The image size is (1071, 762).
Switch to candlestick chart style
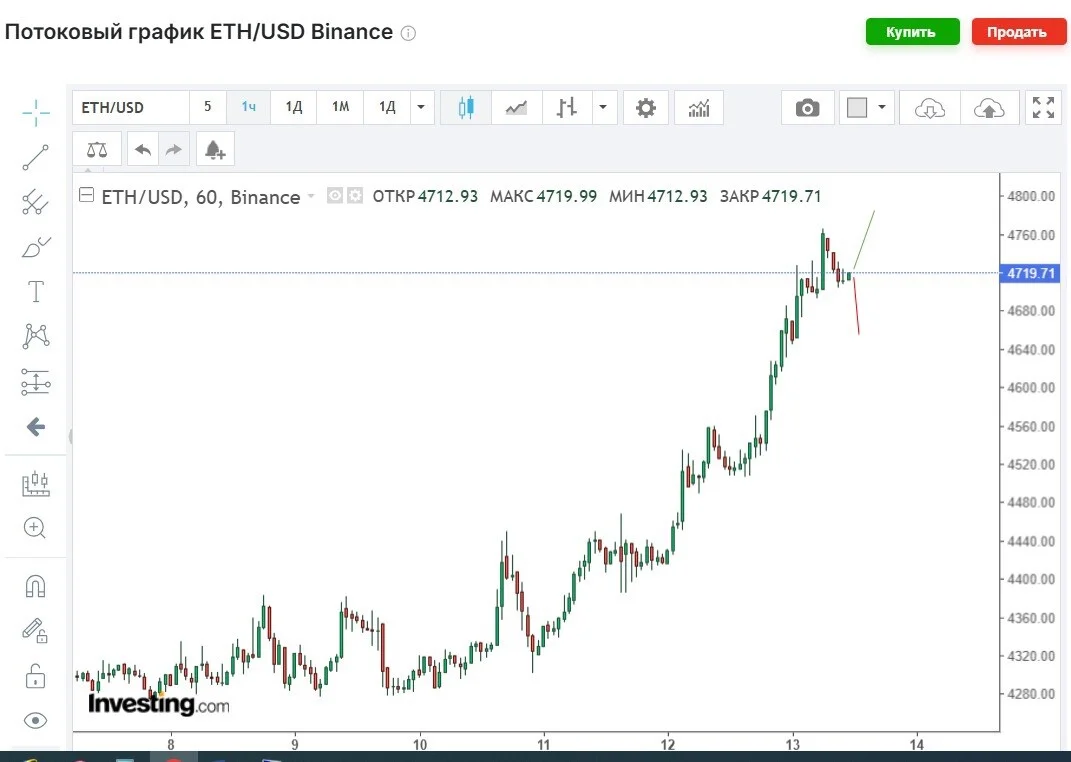pyautogui.click(x=466, y=108)
